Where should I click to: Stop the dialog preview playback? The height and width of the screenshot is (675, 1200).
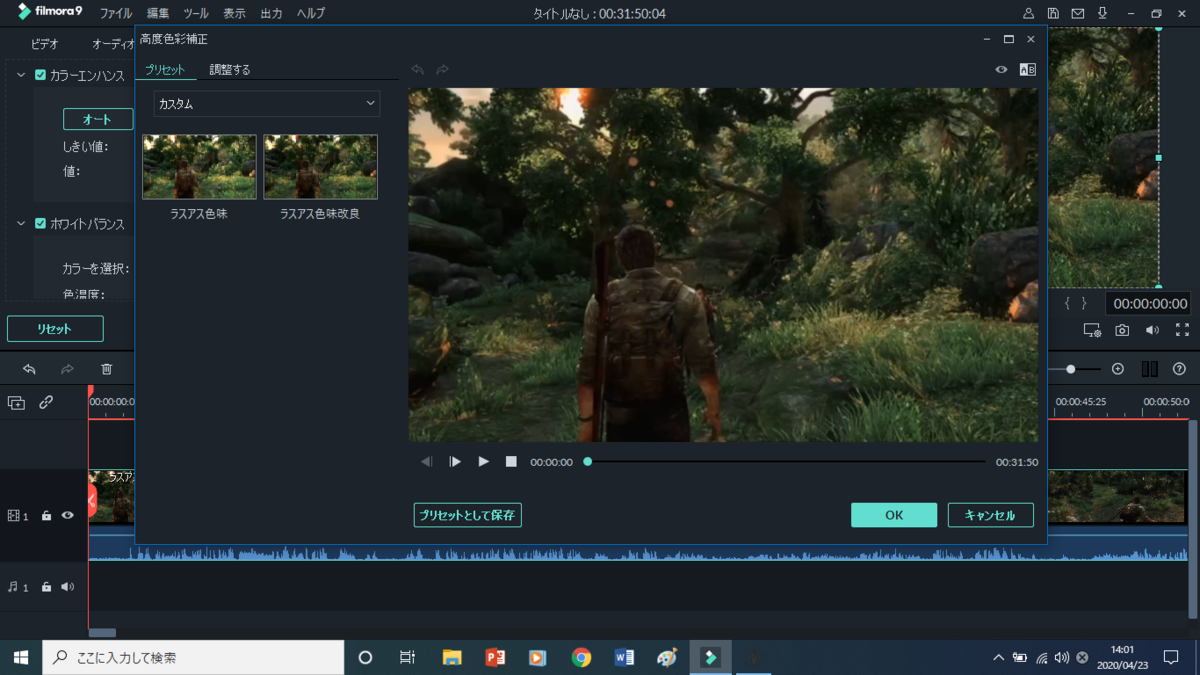point(511,461)
